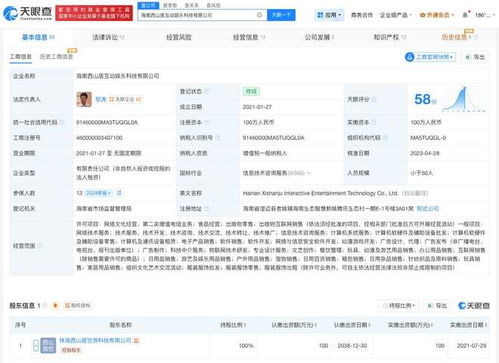The height and width of the screenshot is (363, 499).
Task: Open the legal representative's photo
Action: coord(84,99)
